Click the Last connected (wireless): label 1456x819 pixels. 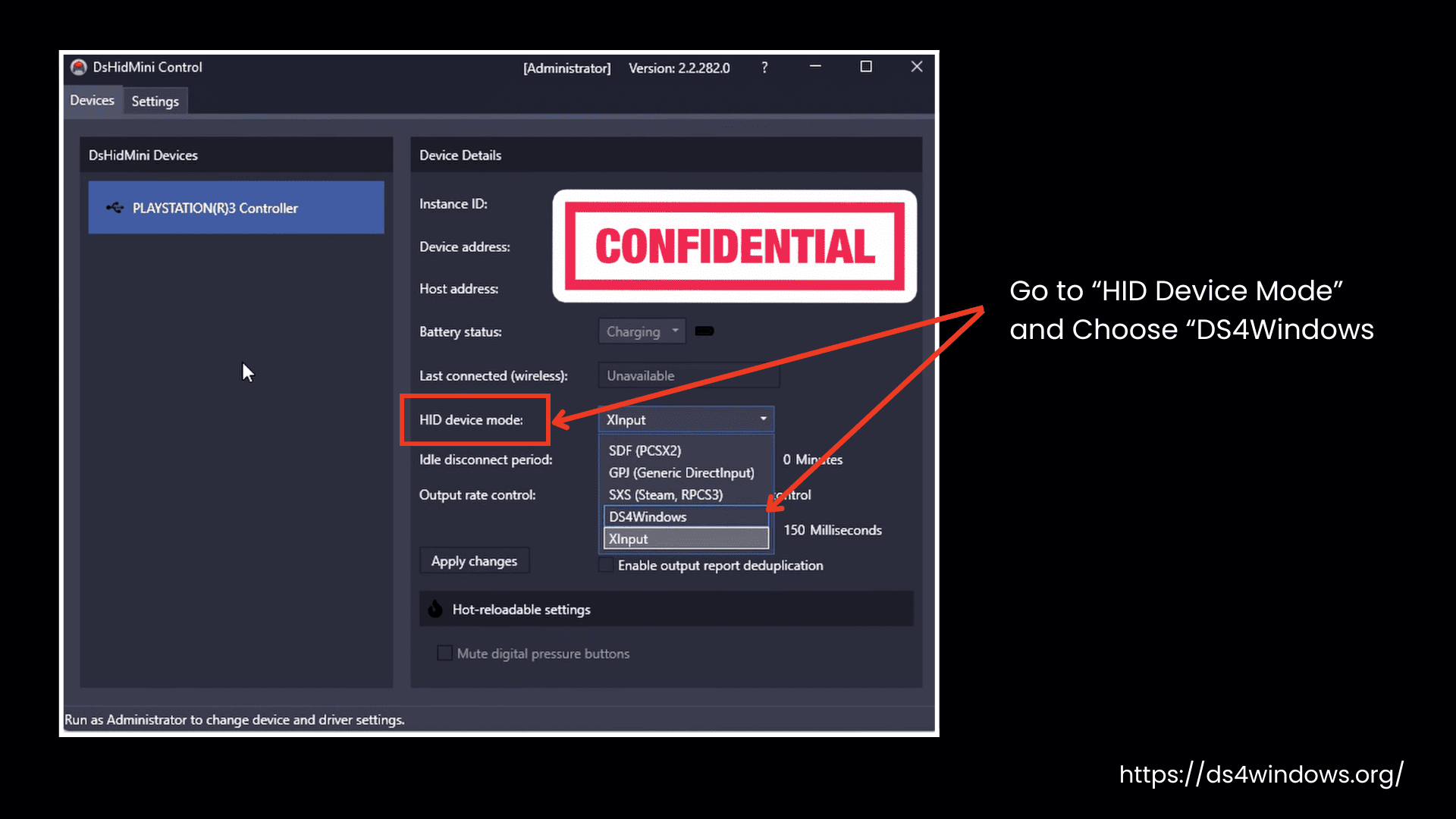[x=494, y=376]
